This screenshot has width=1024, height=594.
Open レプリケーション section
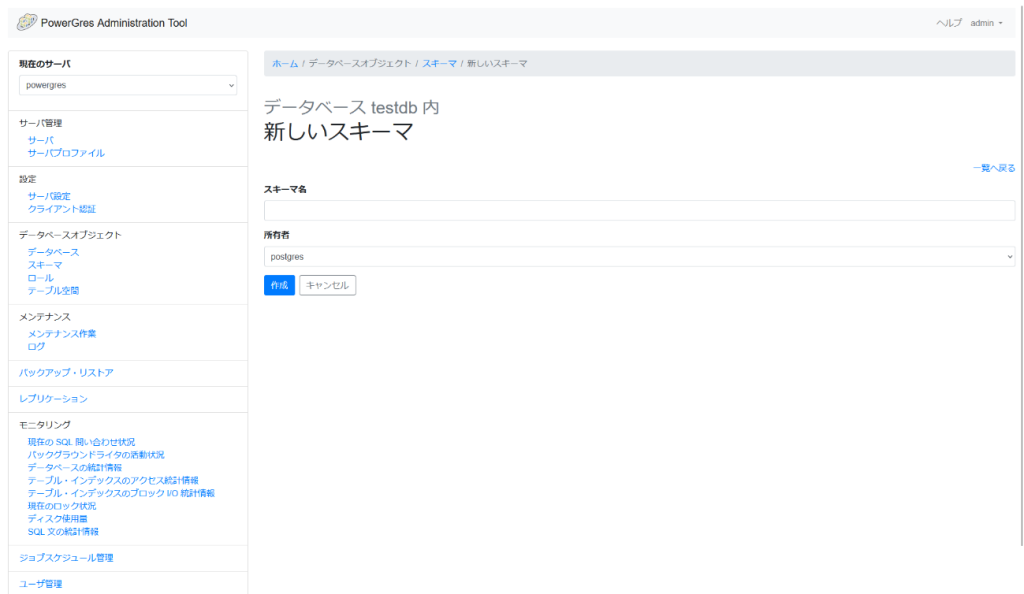53,399
